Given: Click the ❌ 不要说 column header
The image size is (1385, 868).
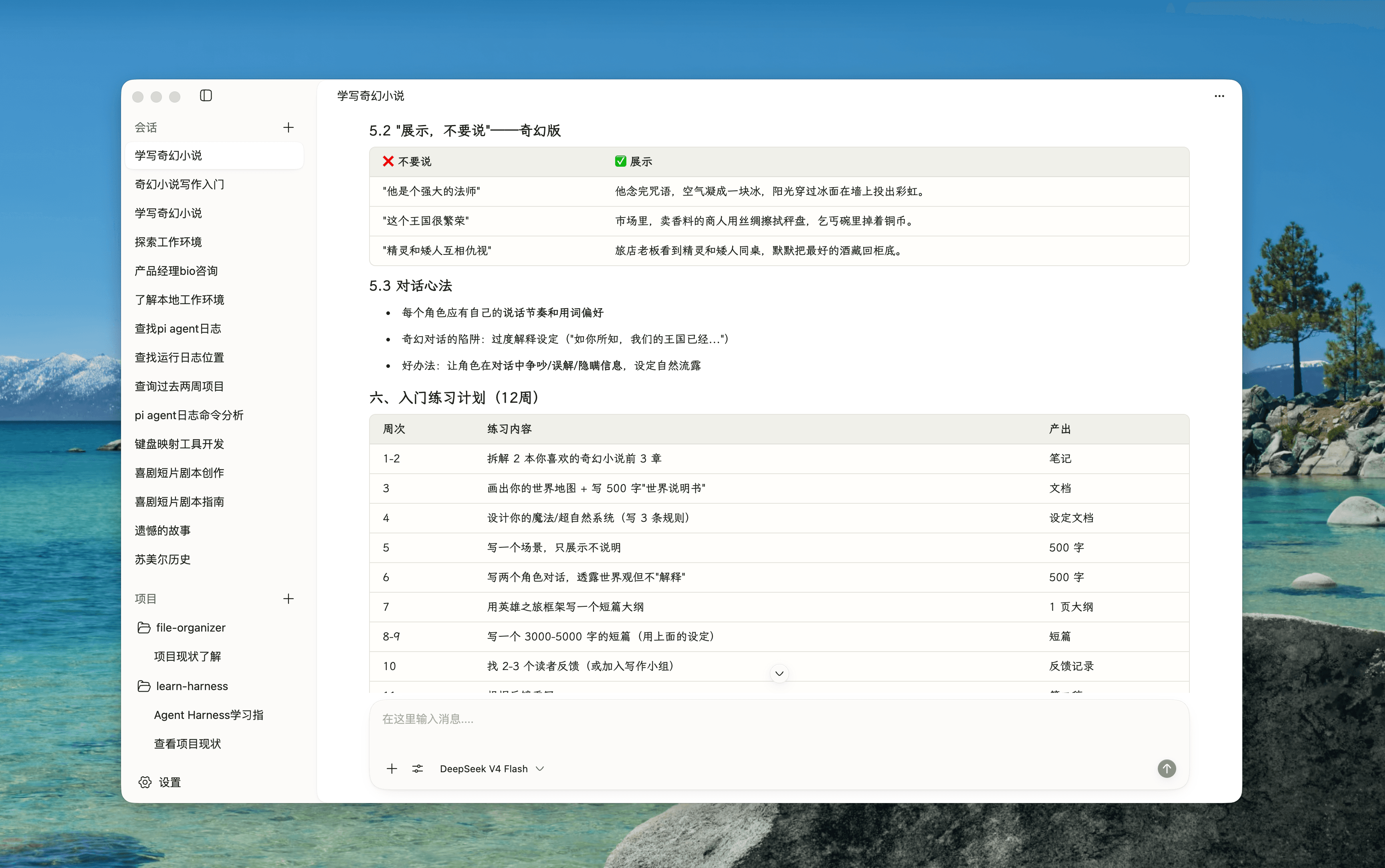Looking at the screenshot, I should coord(407,161).
